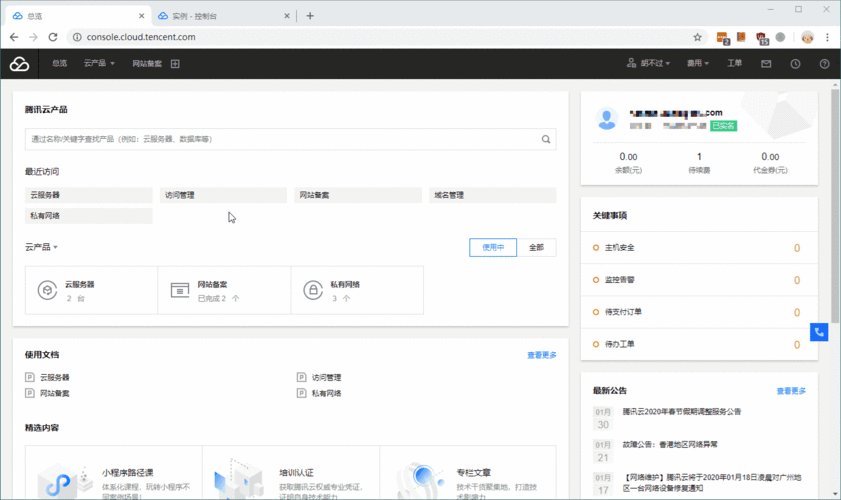Open the 小程序路径课 featured card

coord(114,473)
